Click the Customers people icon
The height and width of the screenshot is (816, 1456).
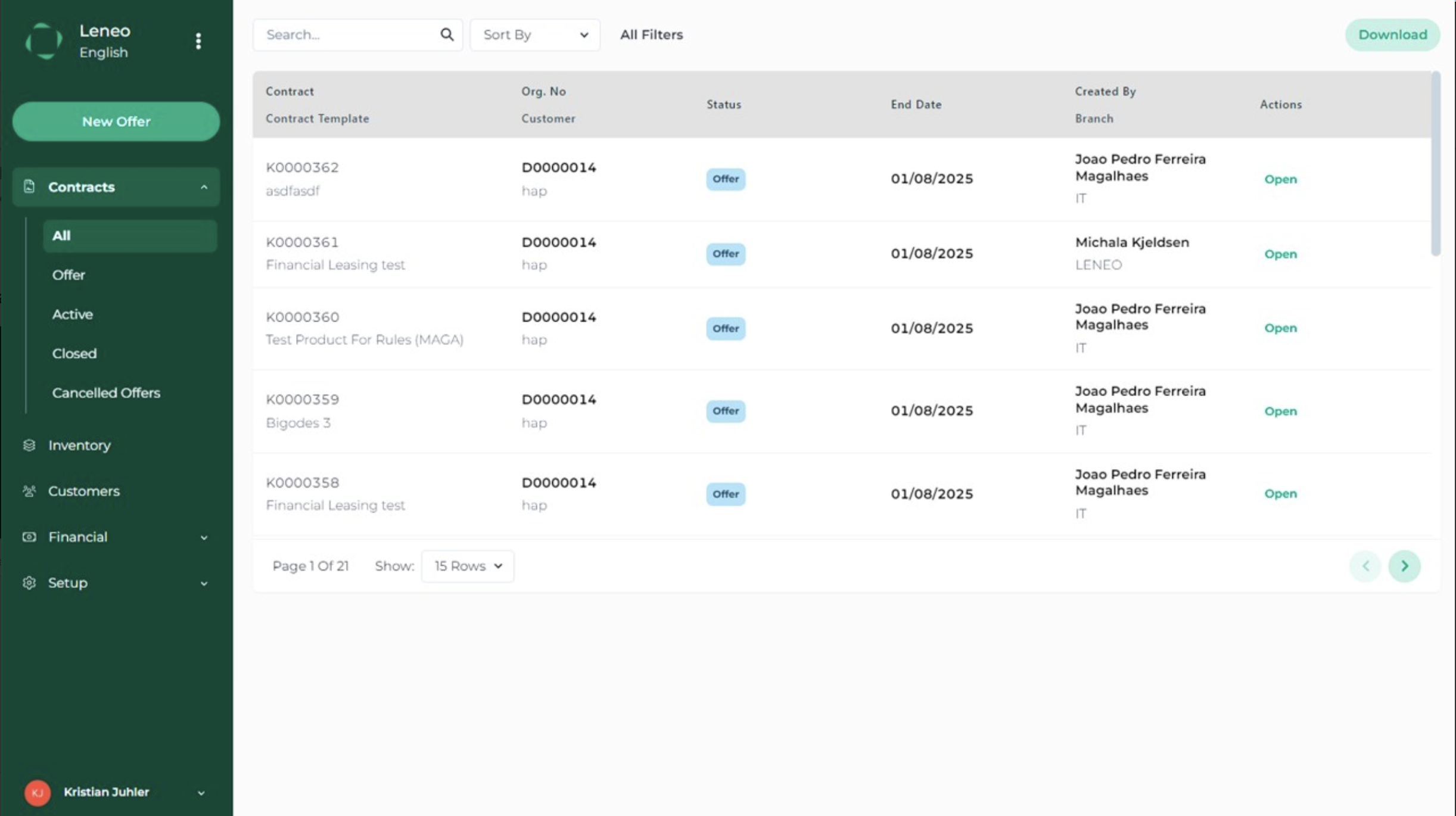29,491
